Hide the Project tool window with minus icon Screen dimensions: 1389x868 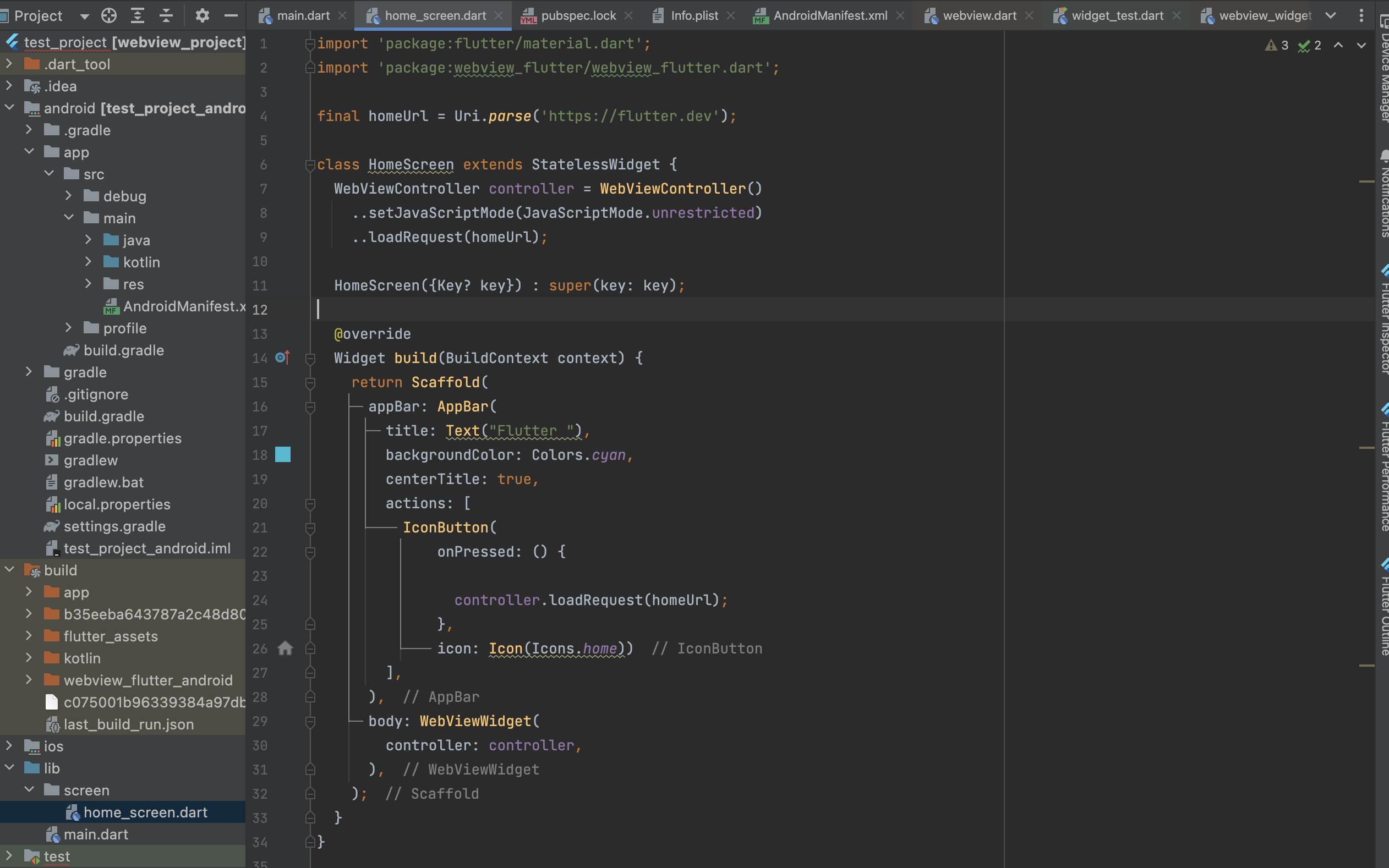pyautogui.click(x=231, y=15)
